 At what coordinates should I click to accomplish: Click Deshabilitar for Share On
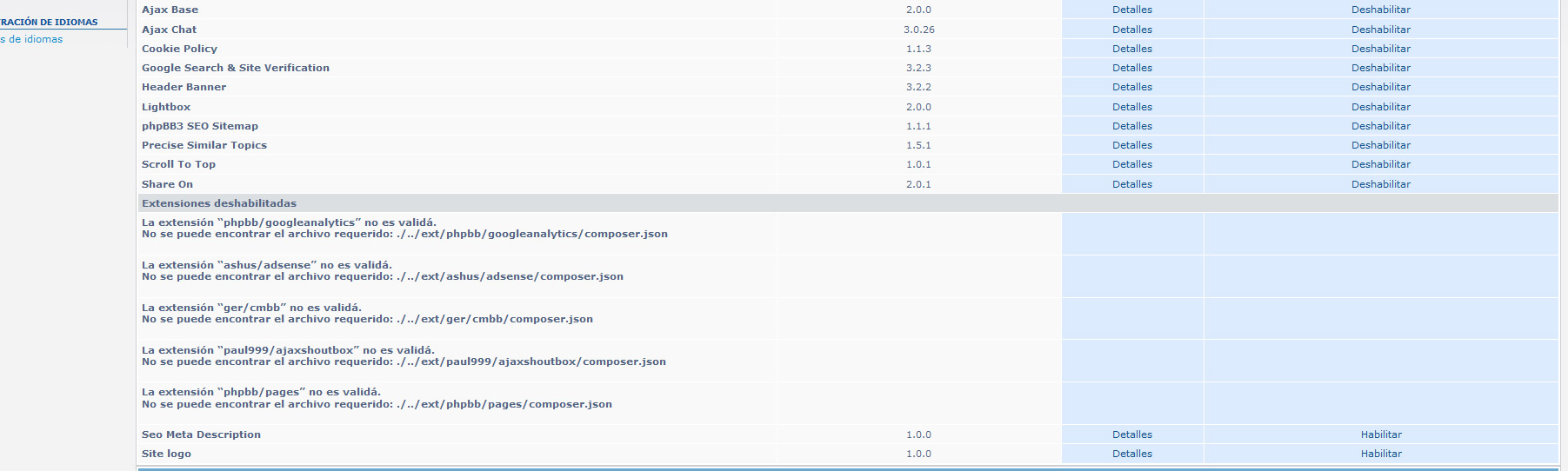coord(1380,184)
